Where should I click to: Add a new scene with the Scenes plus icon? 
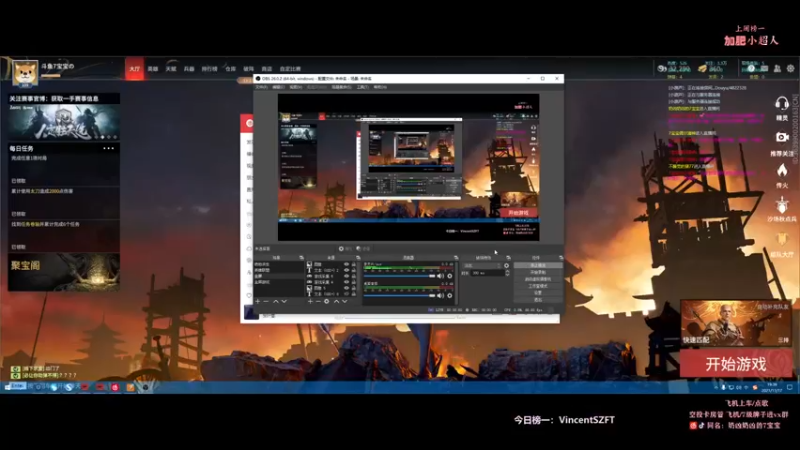258,302
